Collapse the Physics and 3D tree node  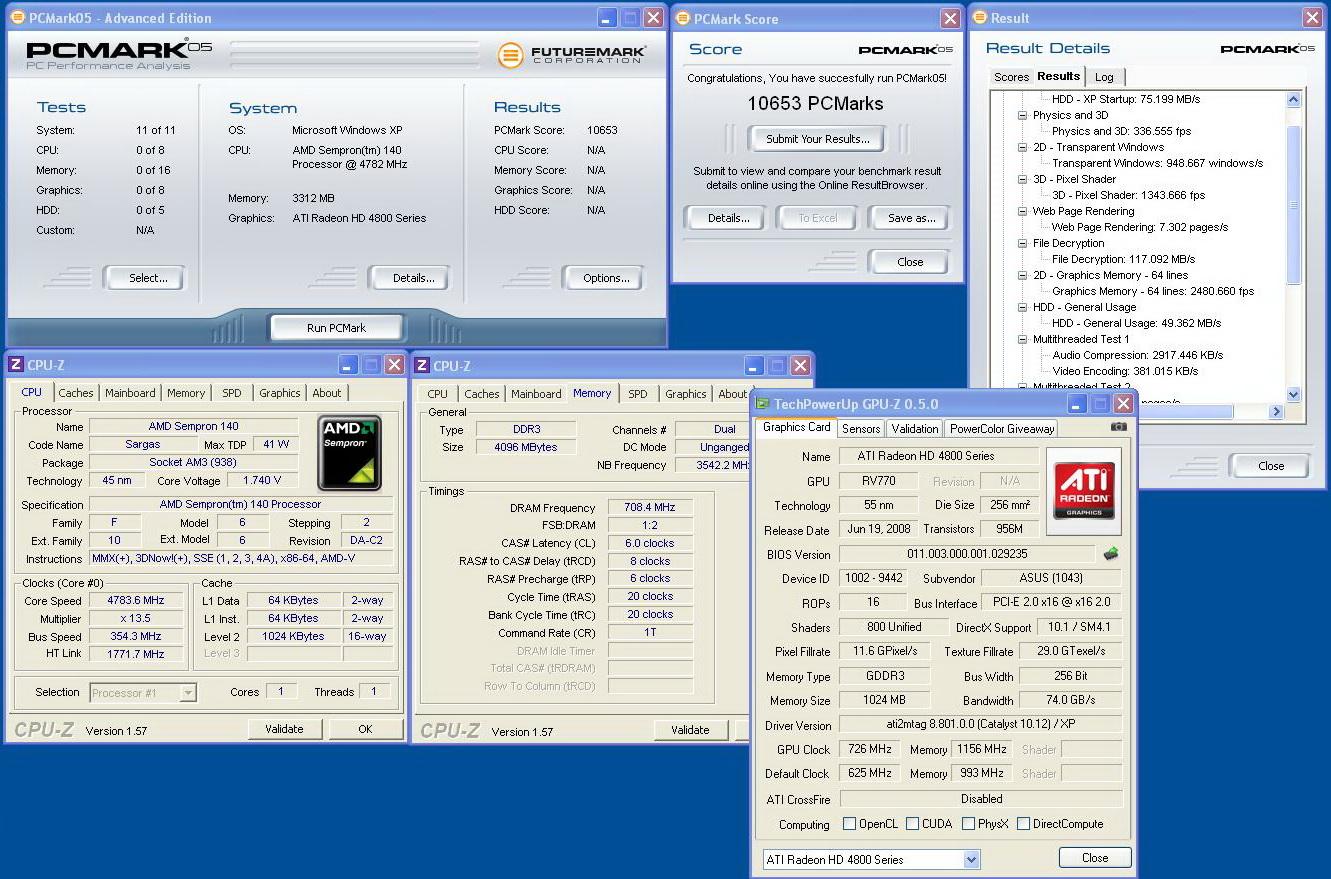pos(1022,115)
